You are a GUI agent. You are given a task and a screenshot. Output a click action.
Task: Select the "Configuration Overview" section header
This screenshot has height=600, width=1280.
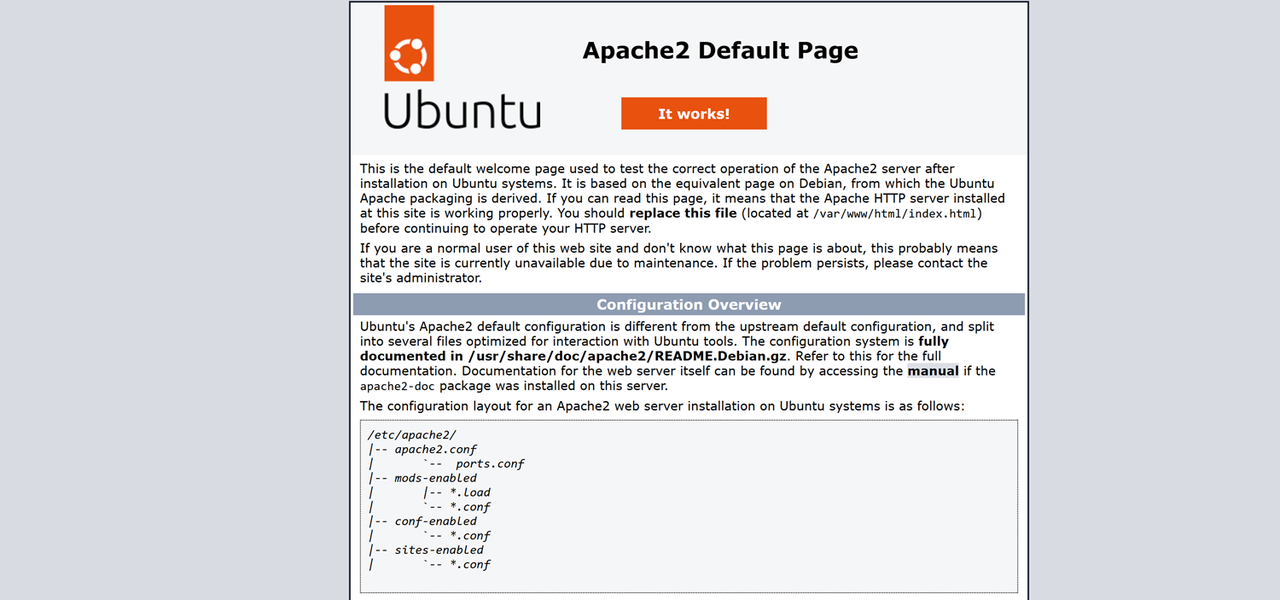coord(688,305)
